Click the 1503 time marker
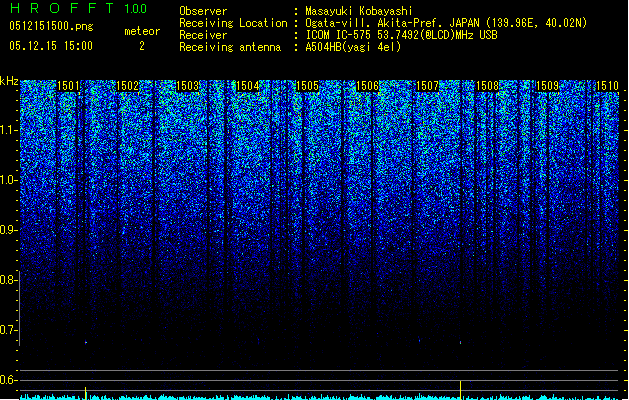 [187, 86]
